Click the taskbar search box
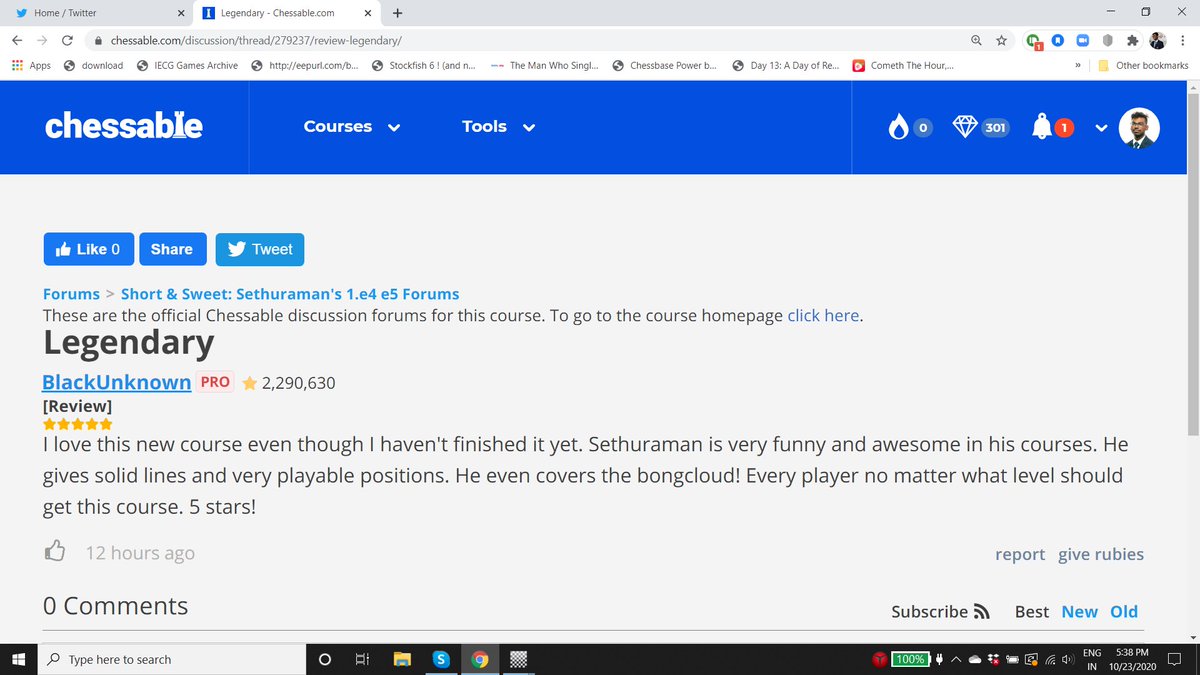Image resolution: width=1200 pixels, height=675 pixels. click(x=171, y=659)
